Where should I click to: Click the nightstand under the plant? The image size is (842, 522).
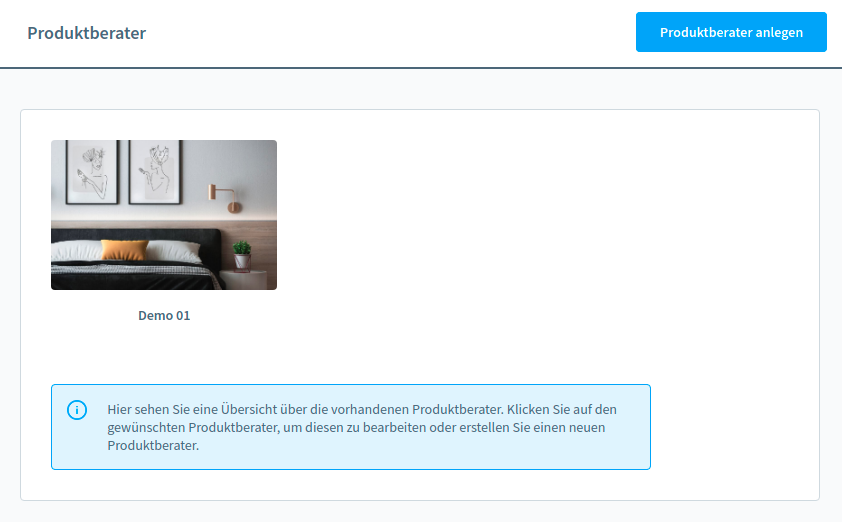click(246, 279)
